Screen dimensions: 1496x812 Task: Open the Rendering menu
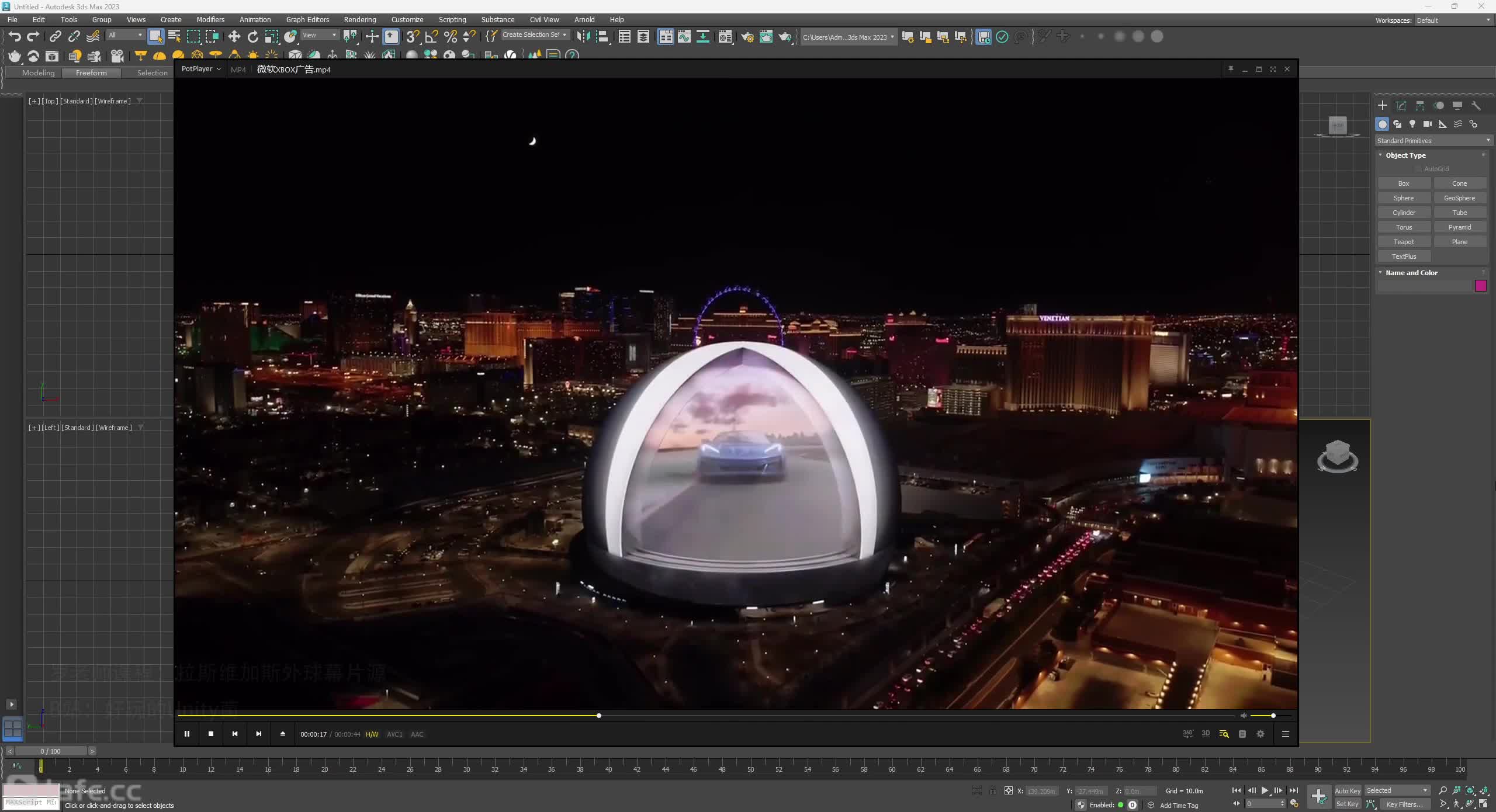360,19
